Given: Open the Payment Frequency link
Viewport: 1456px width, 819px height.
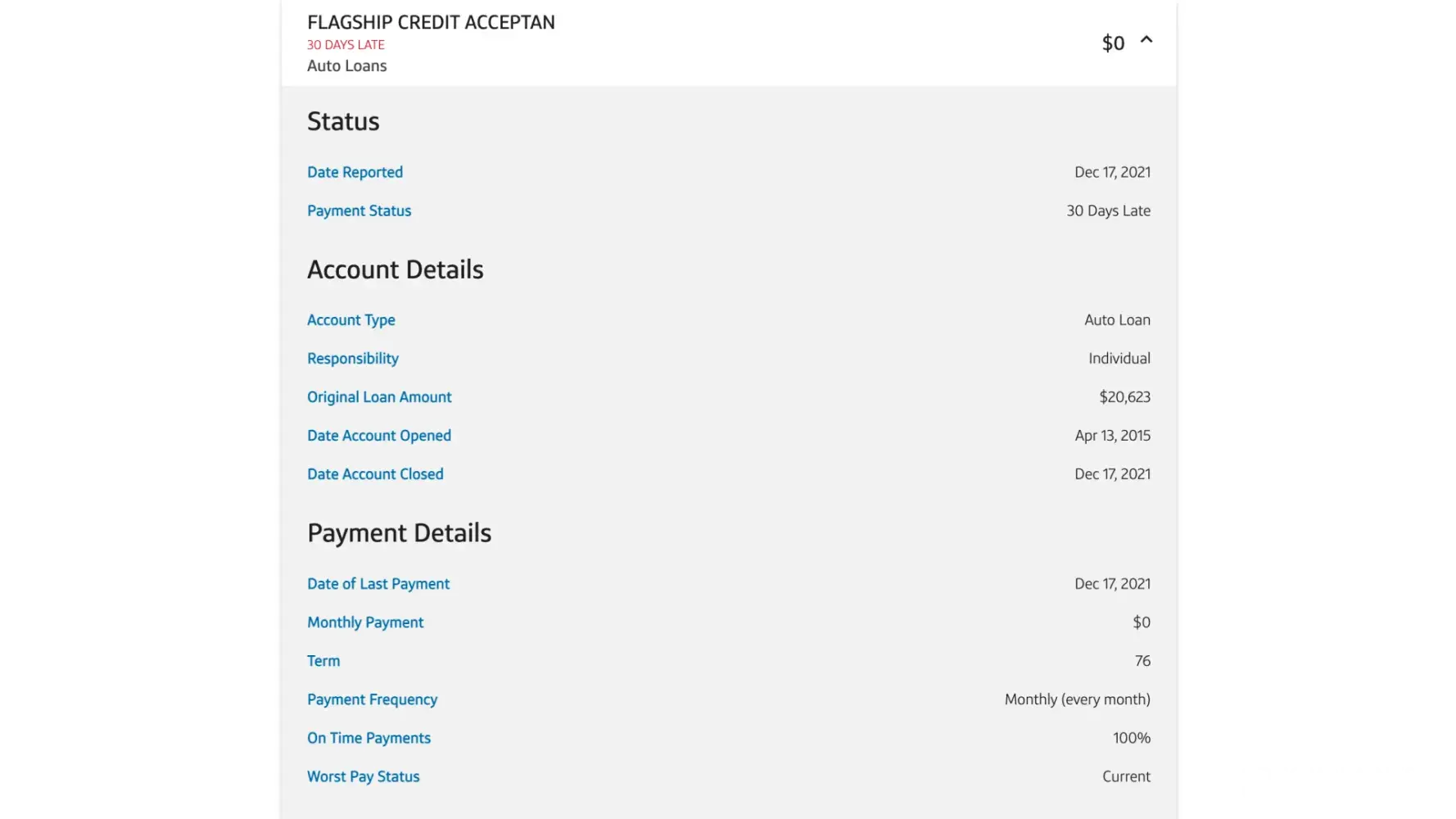Looking at the screenshot, I should click(x=372, y=699).
